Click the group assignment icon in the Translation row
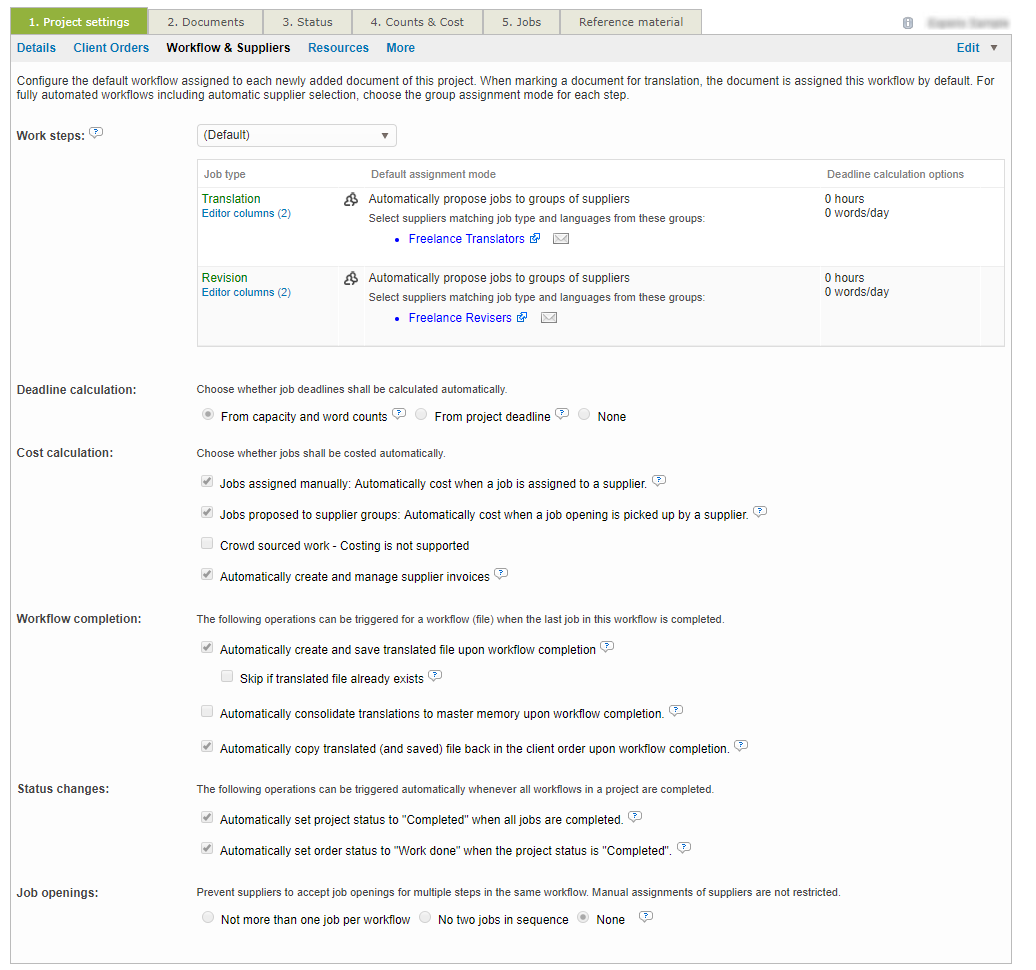The width and height of the screenshot is (1036, 970). [x=351, y=200]
